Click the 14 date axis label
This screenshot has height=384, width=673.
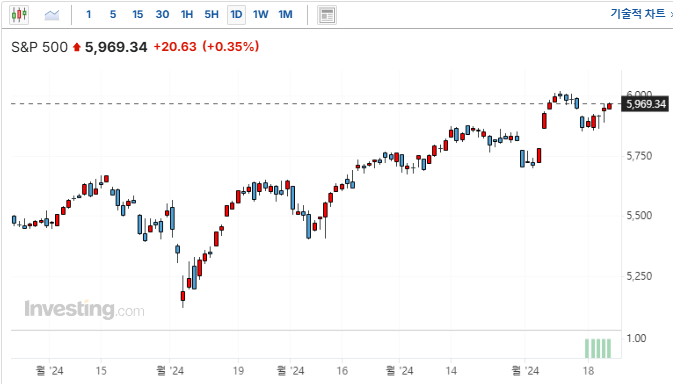click(x=451, y=371)
